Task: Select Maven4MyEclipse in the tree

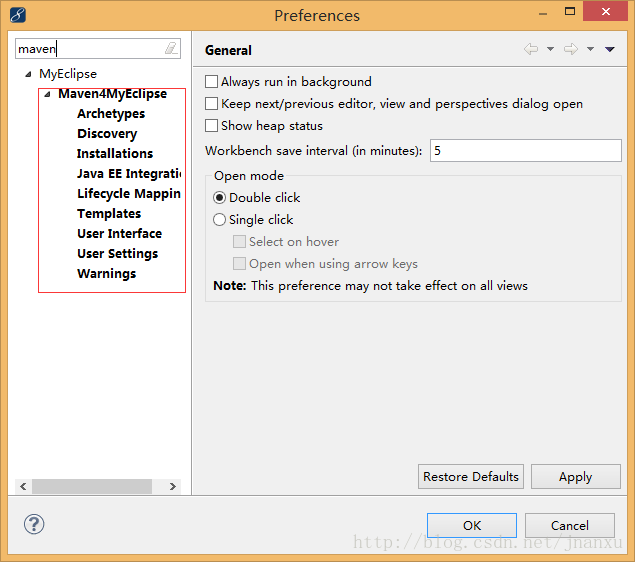Action: click(x=113, y=94)
